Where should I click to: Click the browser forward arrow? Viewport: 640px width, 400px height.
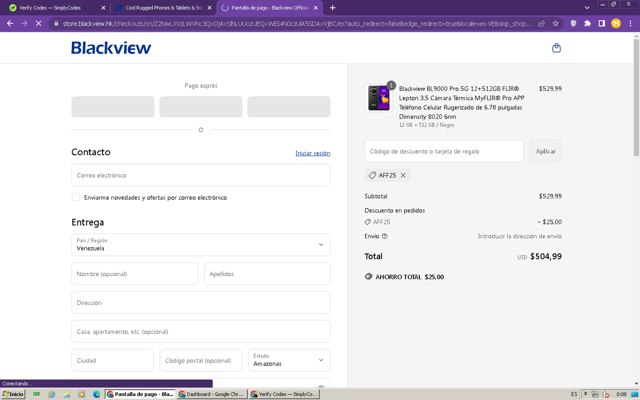[x=24, y=24]
